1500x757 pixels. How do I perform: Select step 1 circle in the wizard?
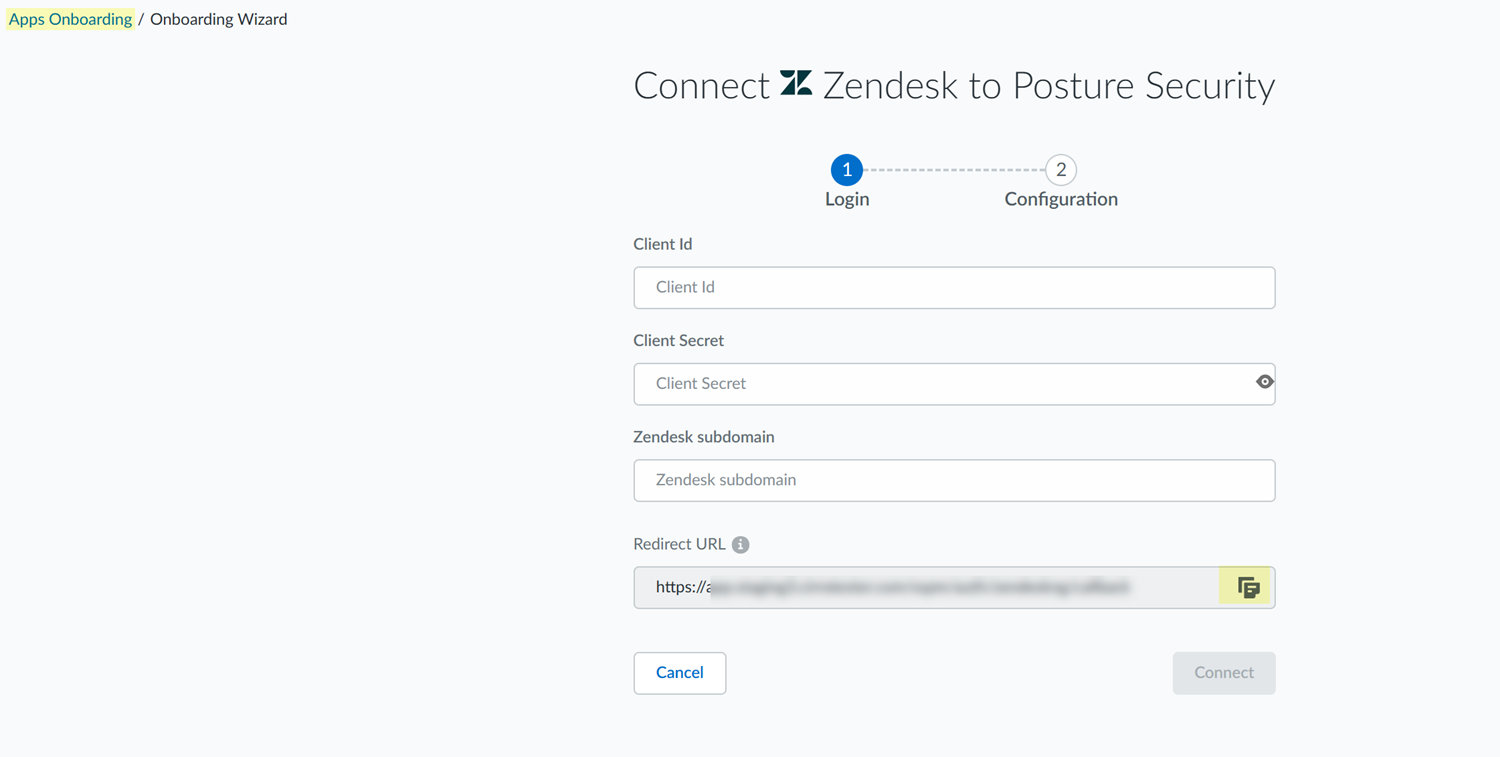point(847,170)
